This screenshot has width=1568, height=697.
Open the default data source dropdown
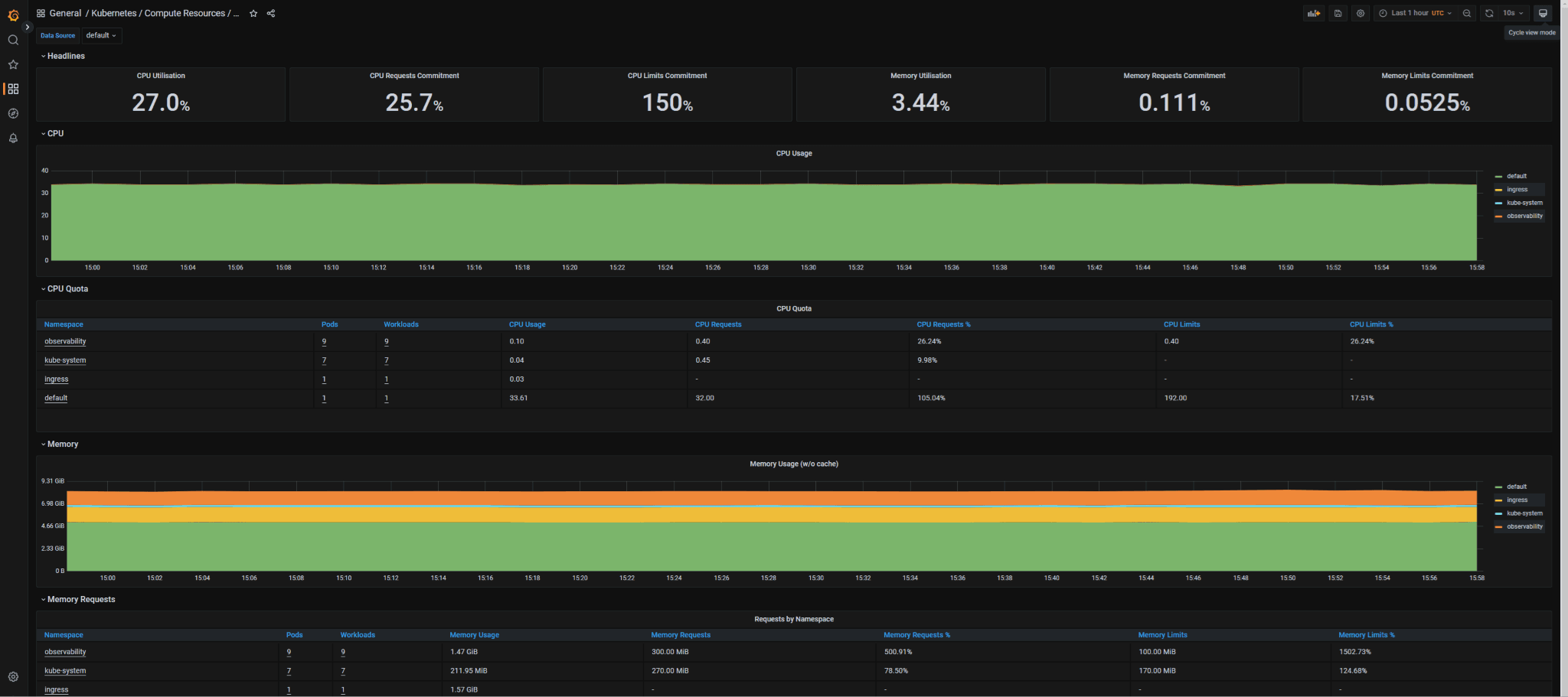coord(101,35)
